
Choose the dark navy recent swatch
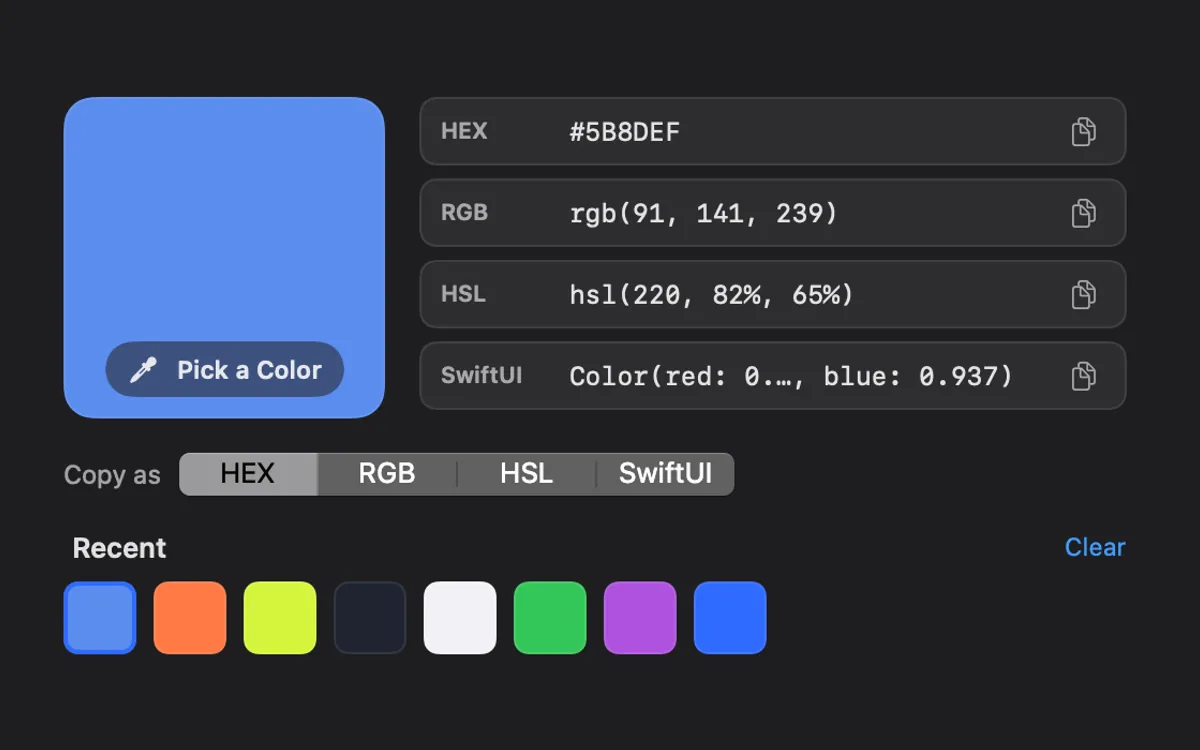pyautogui.click(x=370, y=618)
